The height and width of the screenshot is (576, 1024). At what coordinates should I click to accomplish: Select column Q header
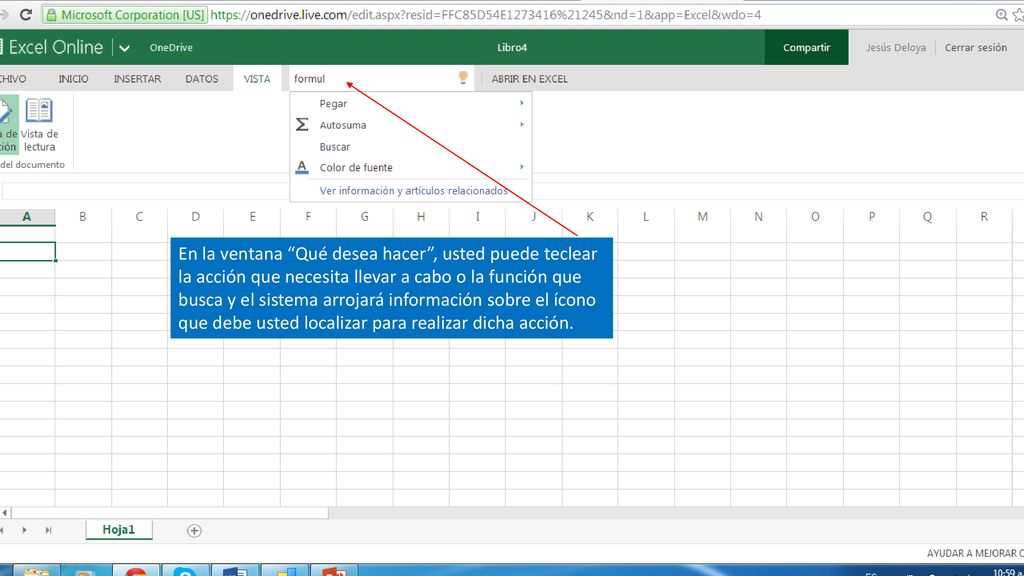tap(927, 216)
